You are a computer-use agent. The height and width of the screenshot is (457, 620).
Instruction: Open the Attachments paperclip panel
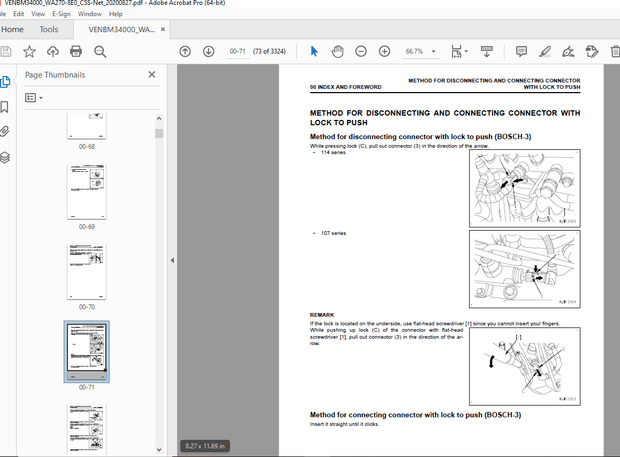(x=4, y=131)
